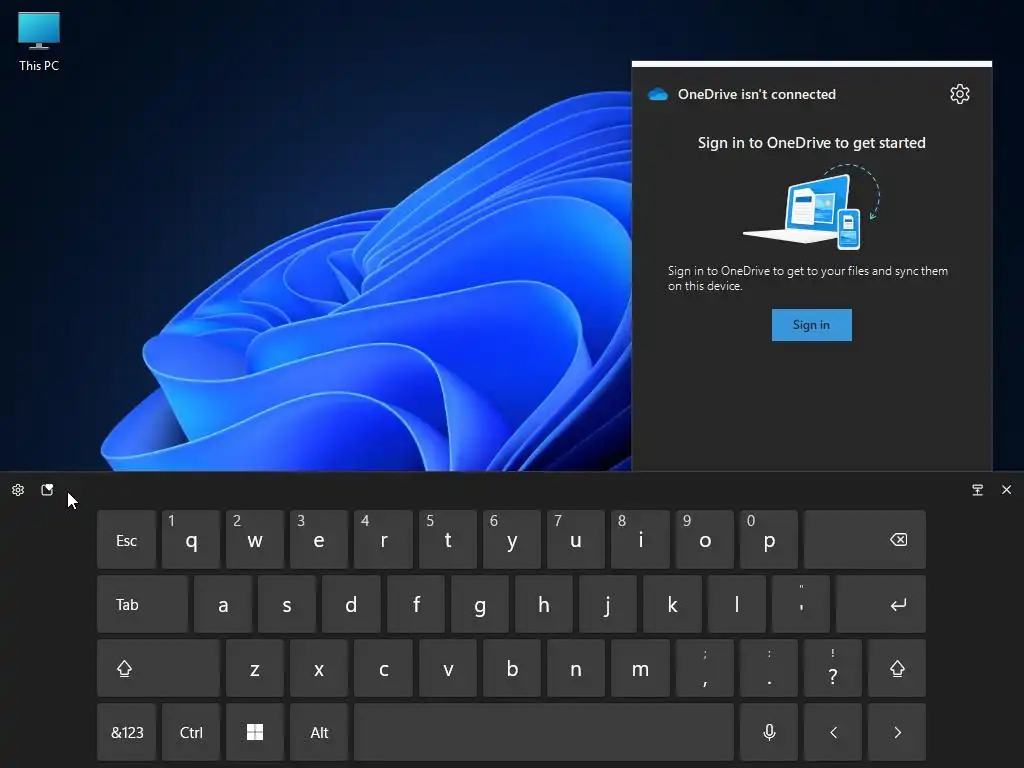The image size is (1024, 768).
Task: Tap the d key
Action: 351,604
